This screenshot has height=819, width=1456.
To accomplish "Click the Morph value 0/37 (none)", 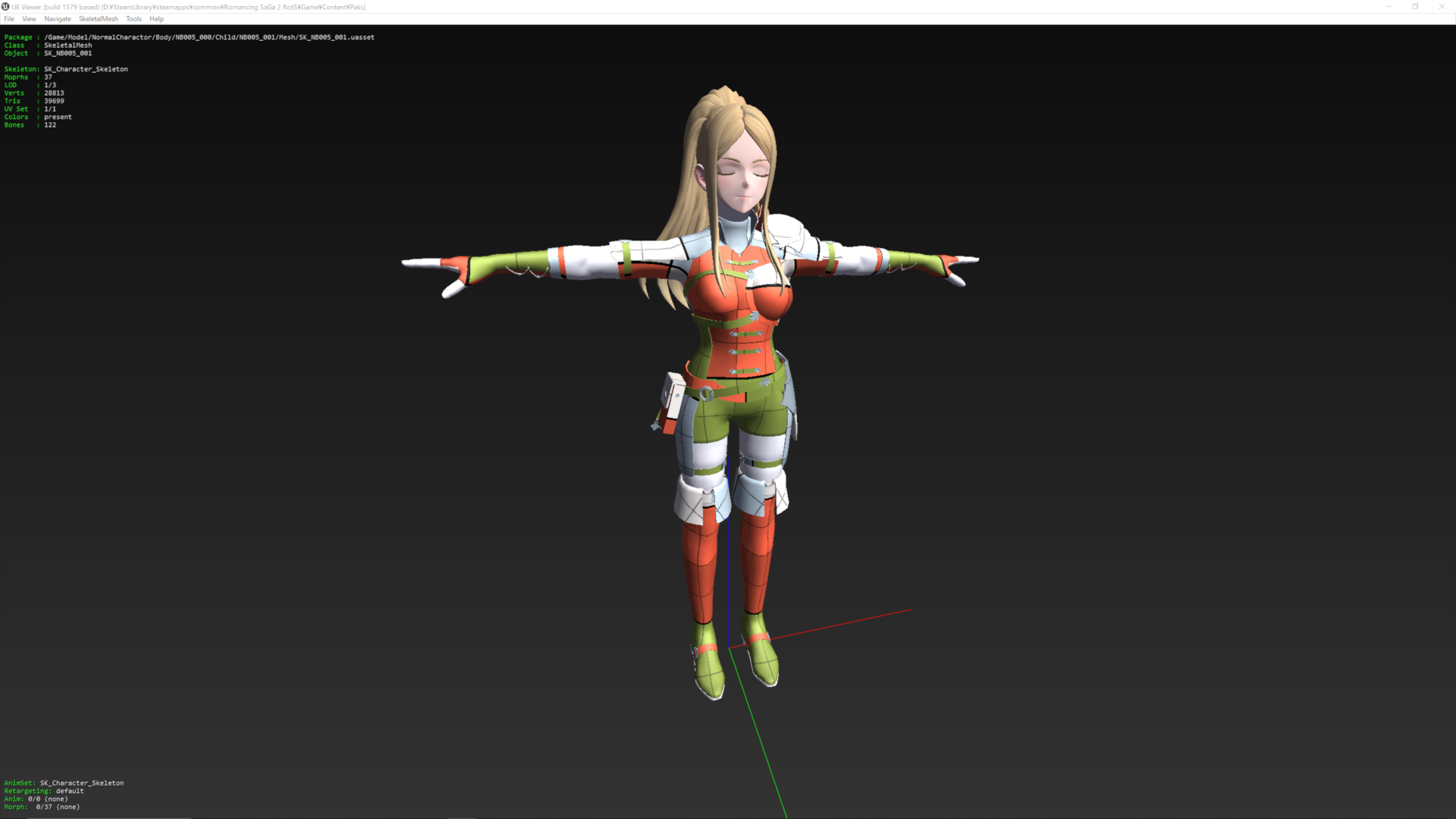I will point(58,807).
